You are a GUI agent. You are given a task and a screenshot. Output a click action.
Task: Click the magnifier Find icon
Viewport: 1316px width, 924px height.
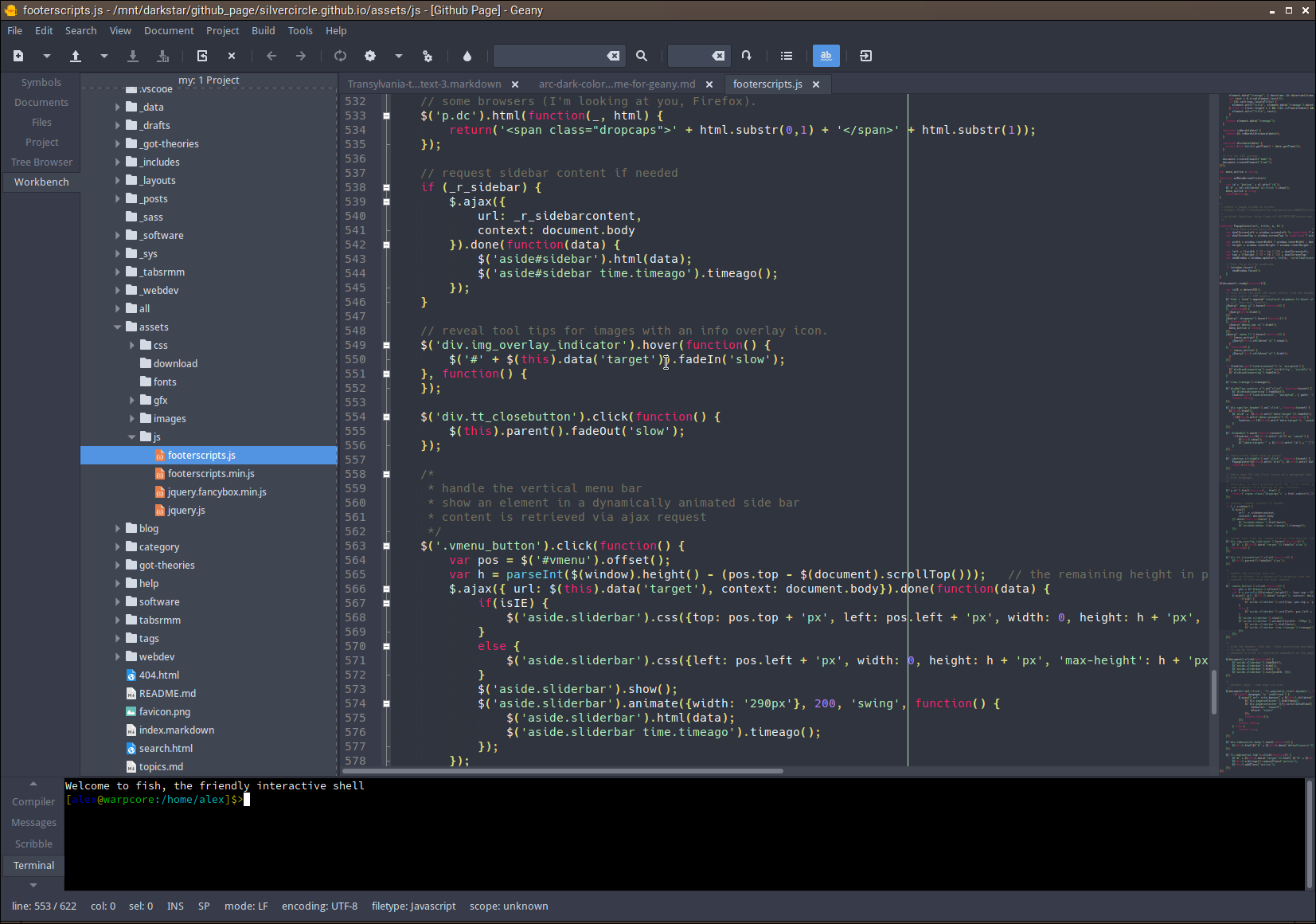point(642,56)
